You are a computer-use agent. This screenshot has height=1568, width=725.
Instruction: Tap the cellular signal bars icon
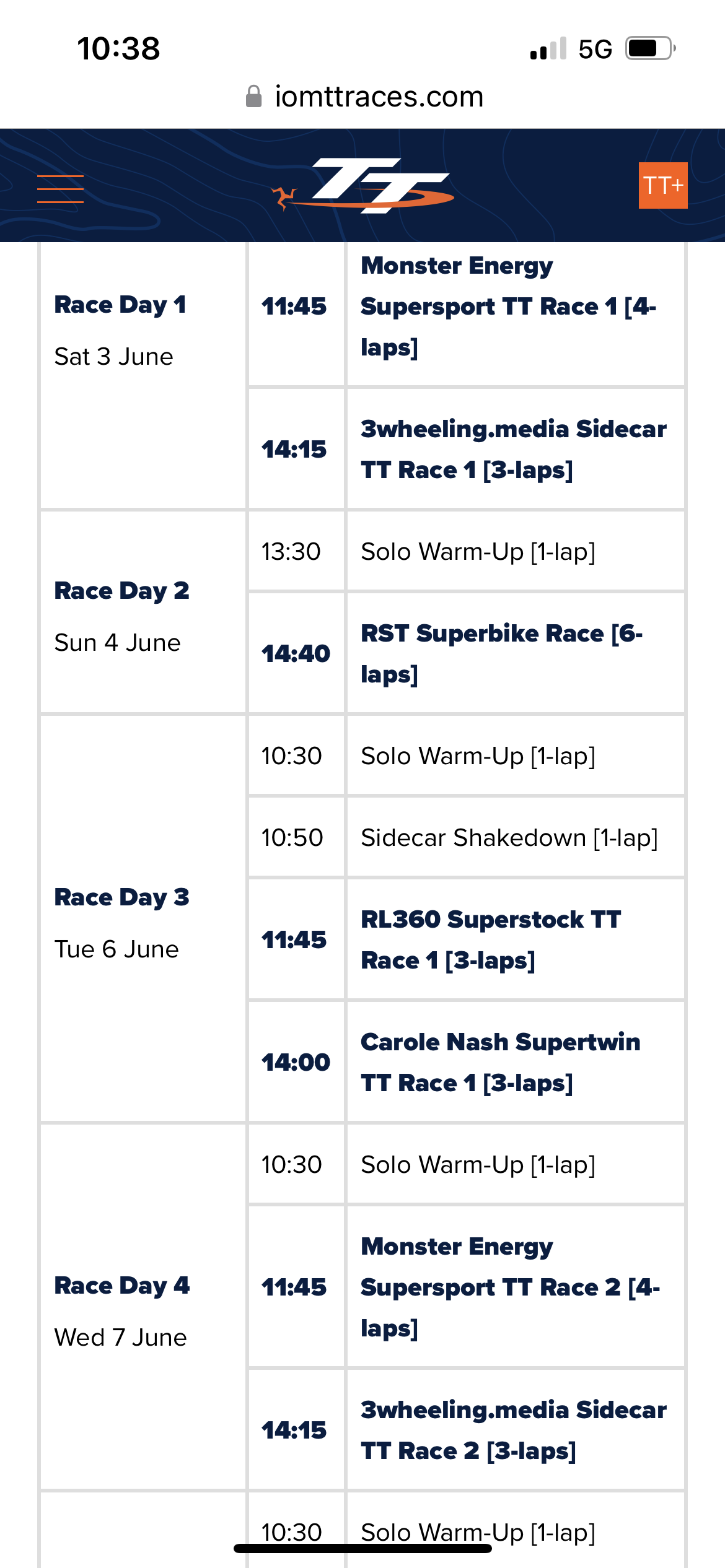click(548, 48)
